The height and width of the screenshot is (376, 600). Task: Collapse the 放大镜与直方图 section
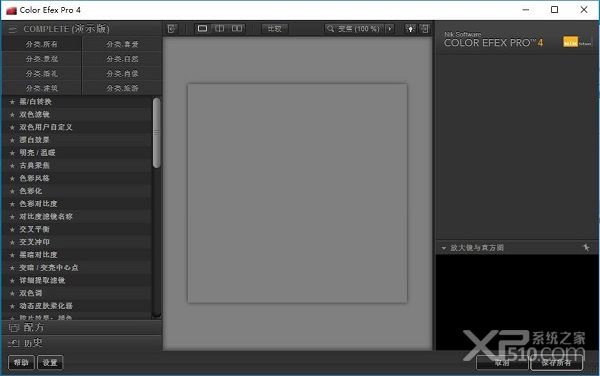coord(443,248)
